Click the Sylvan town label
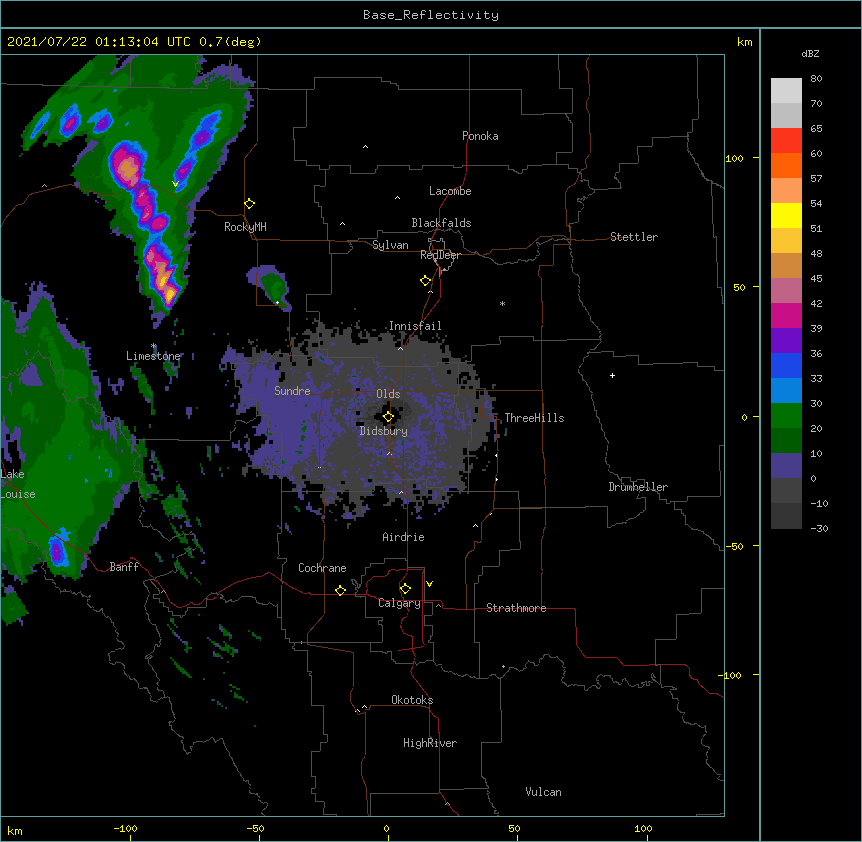Viewport: 862px width, 842px height. pos(390,245)
